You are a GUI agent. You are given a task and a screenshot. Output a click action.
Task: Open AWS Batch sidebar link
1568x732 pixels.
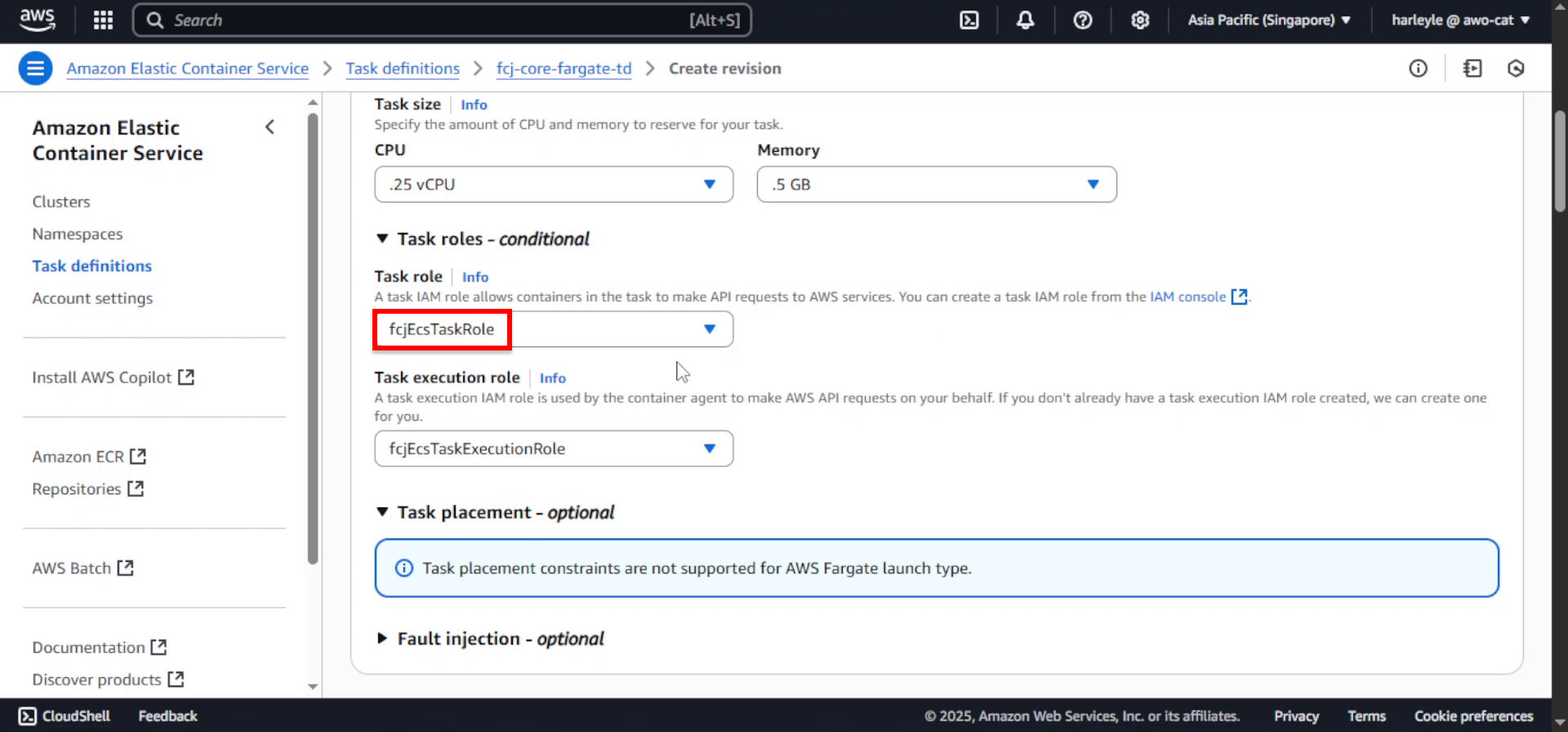tap(82, 568)
